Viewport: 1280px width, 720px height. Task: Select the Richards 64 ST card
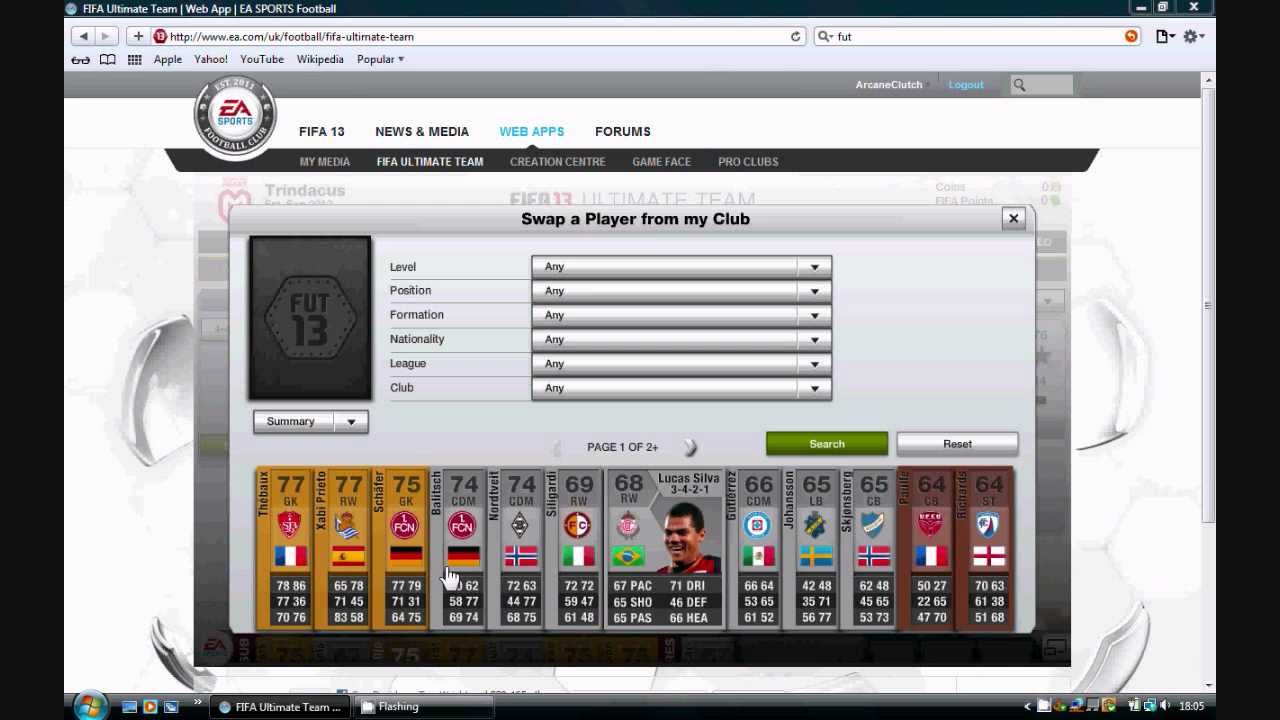click(985, 549)
